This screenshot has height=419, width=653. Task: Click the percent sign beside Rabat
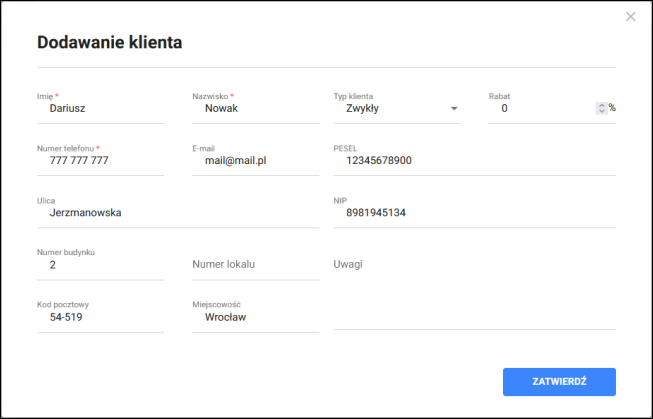click(x=612, y=108)
